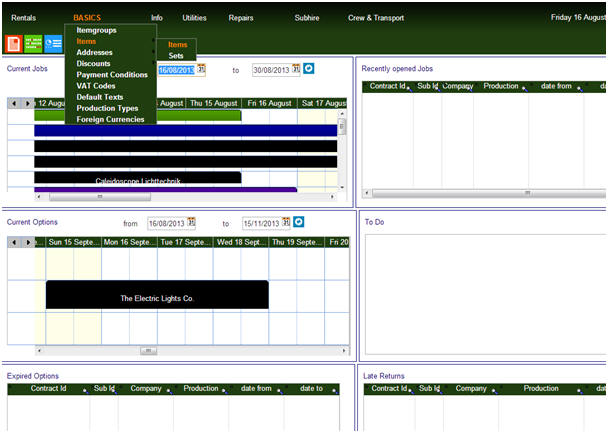Image resolution: width=608 pixels, height=433 pixels.
Task: Choose Foreign Currencies from BASICS menu
Action: coord(110,119)
